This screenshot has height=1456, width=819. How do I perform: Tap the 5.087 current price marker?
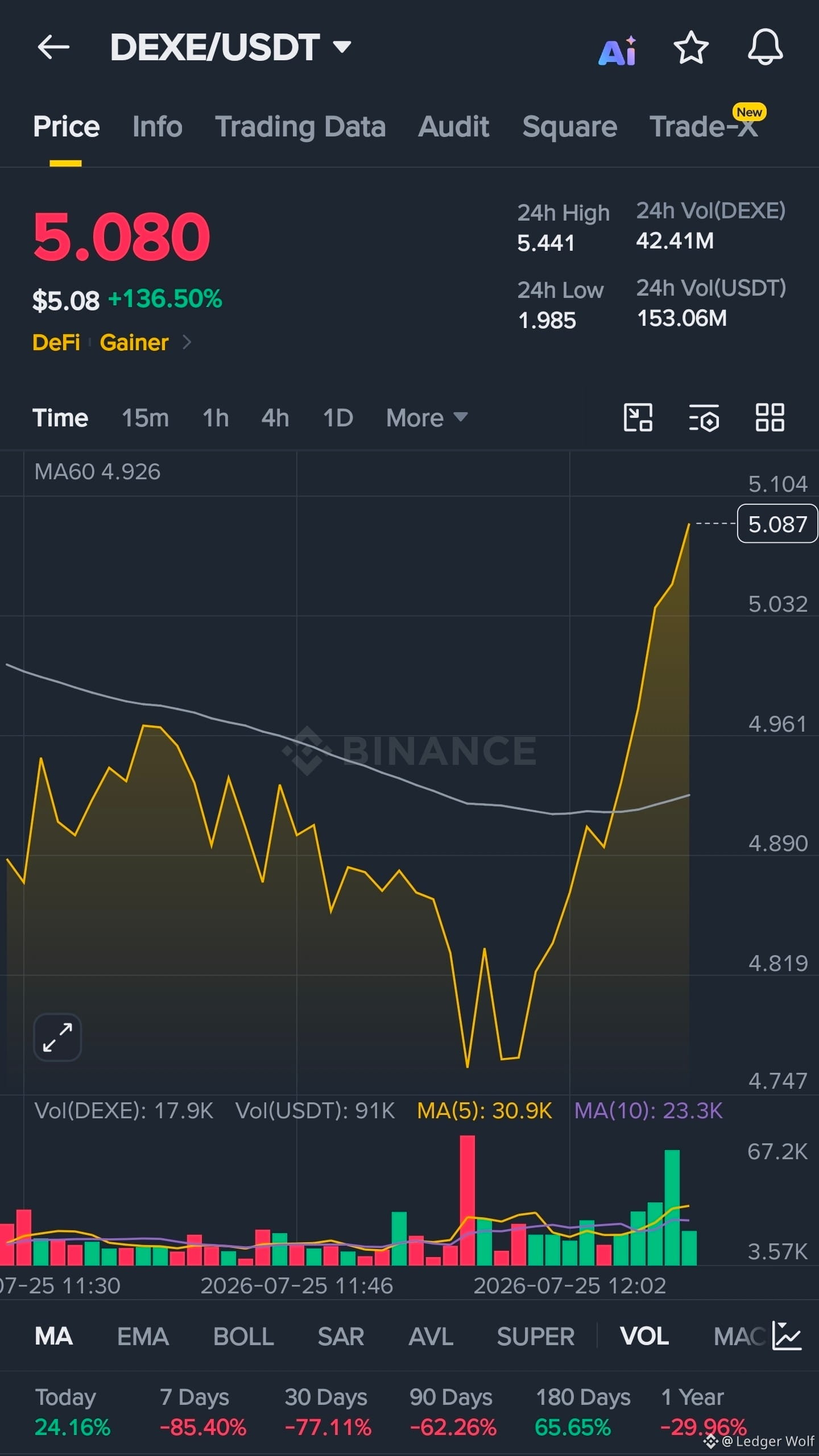click(777, 524)
